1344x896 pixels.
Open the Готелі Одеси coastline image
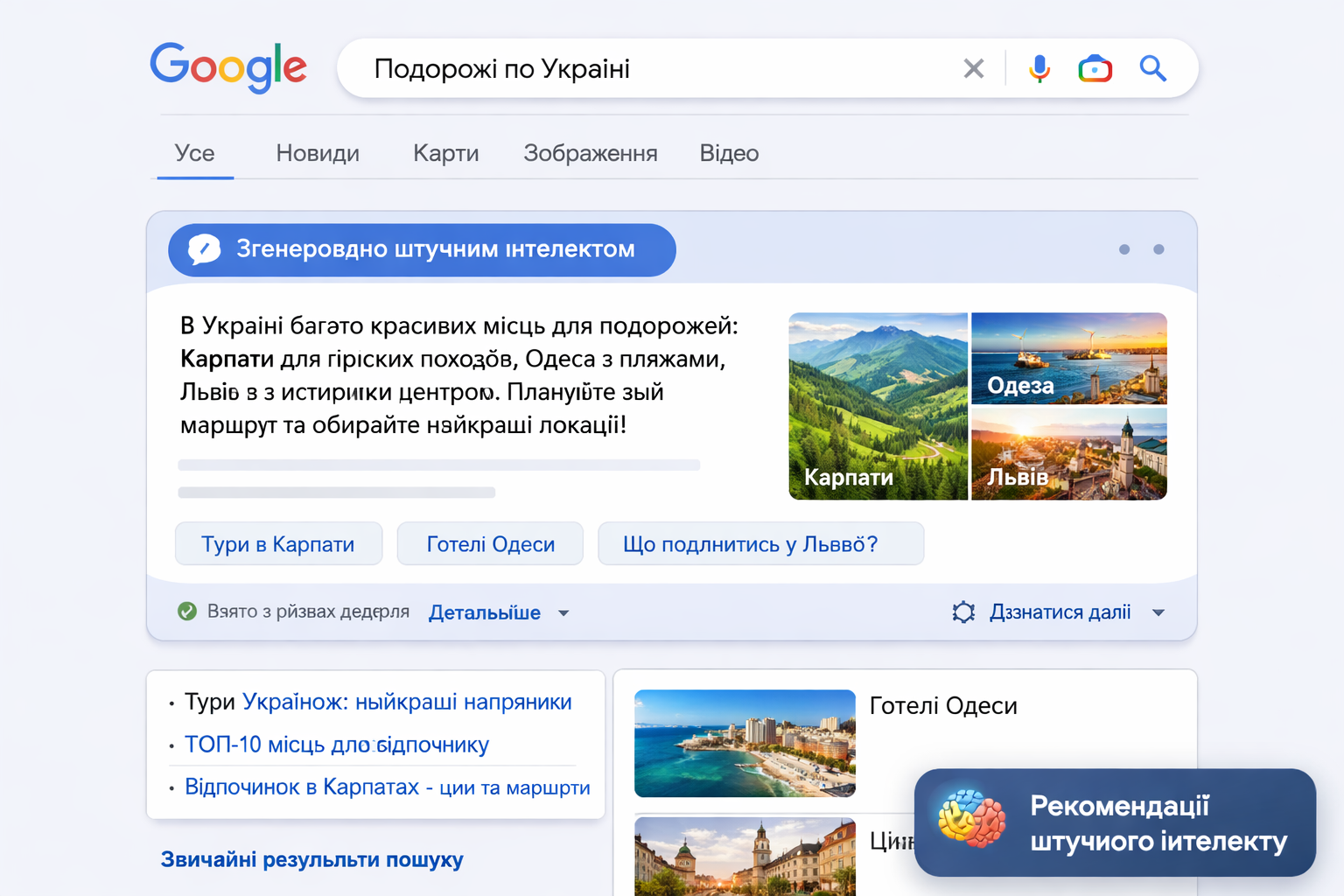pos(745,743)
